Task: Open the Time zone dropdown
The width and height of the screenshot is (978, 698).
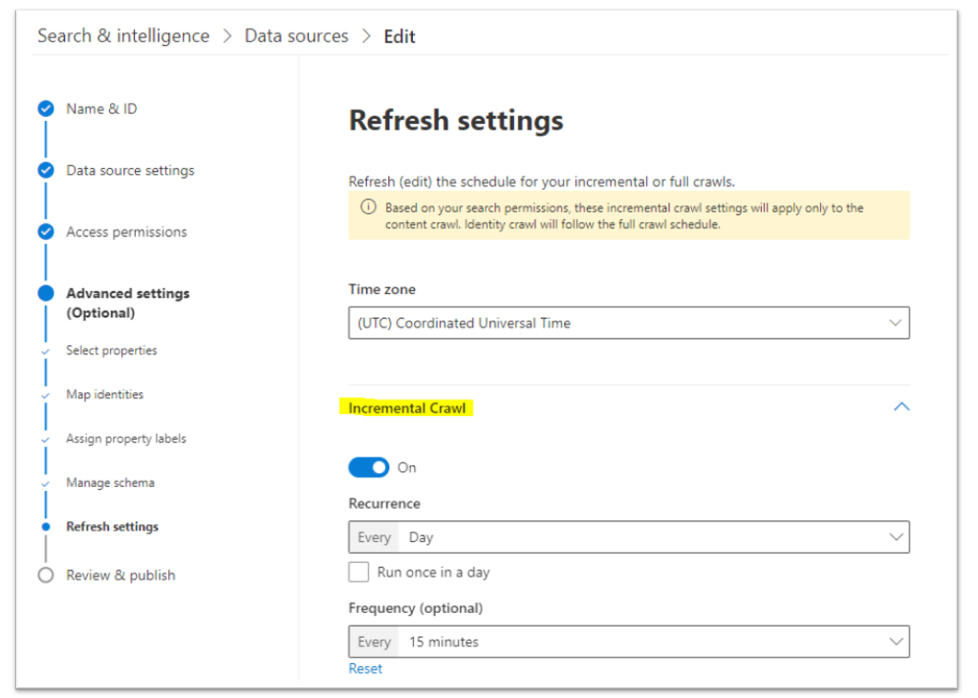Action: (897, 322)
